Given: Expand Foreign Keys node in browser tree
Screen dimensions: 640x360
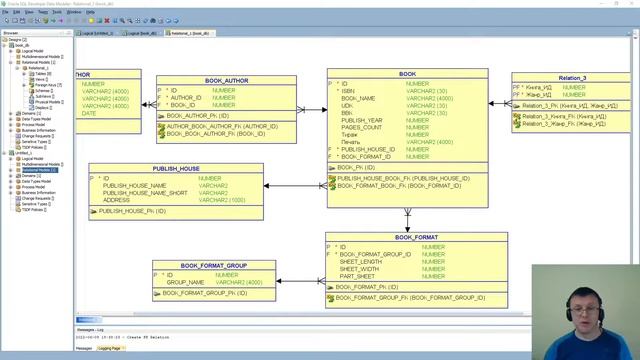Looking at the screenshot, I should (24, 85).
